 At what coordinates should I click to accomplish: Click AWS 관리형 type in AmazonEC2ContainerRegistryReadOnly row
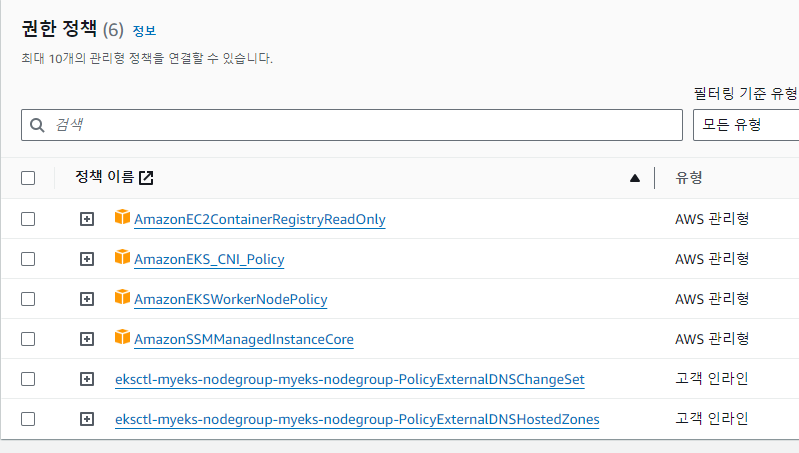click(712, 219)
